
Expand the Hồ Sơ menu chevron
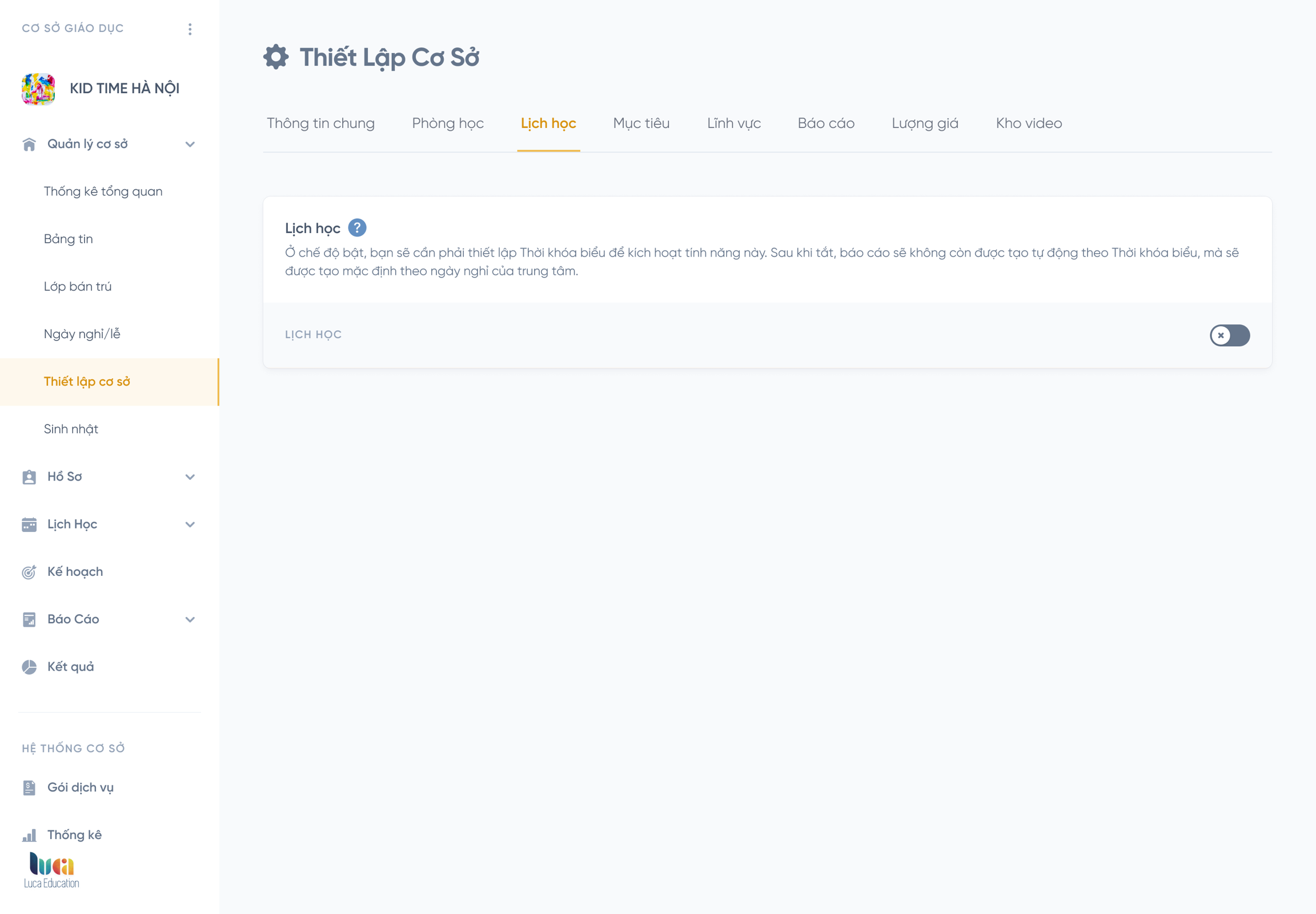[x=190, y=477]
